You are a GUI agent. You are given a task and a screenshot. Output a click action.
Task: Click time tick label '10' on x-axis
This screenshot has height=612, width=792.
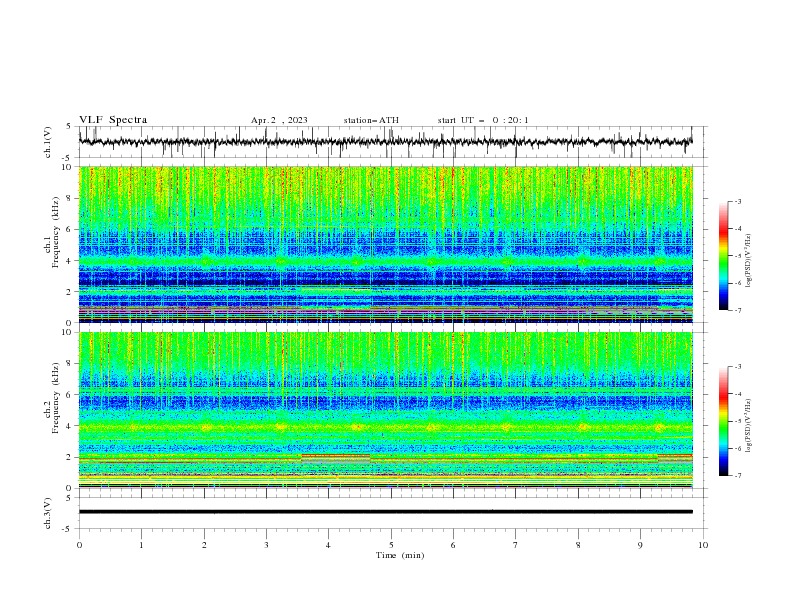click(703, 545)
